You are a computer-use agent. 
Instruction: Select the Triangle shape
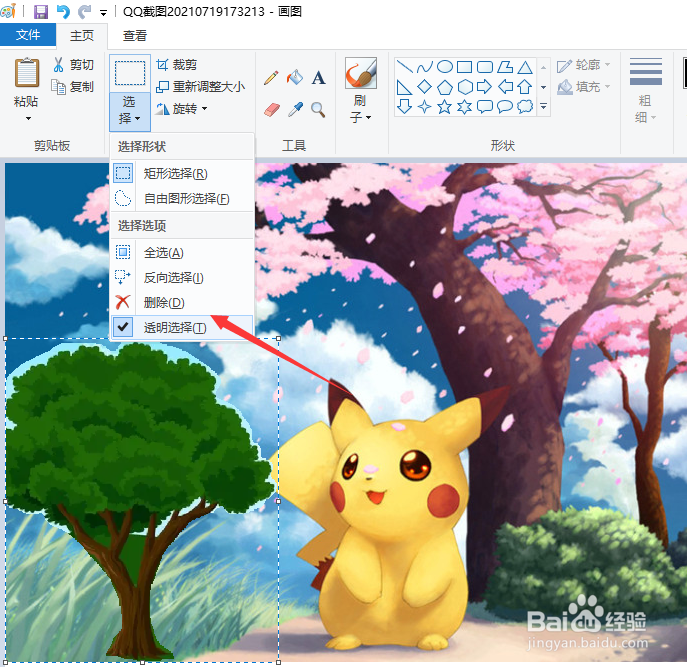525,67
